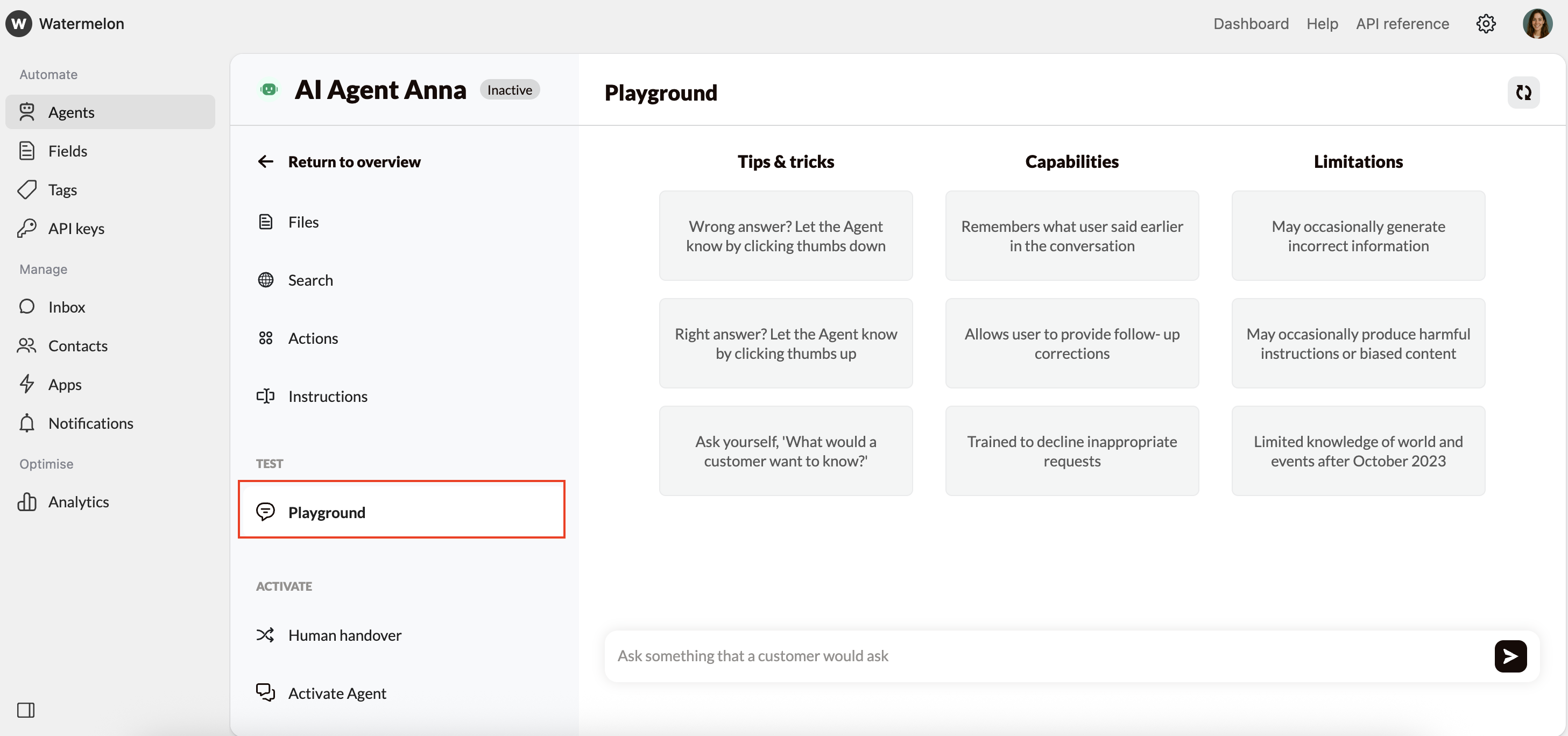1568x736 pixels.
Task: Open Notifications settings
Action: [90, 423]
